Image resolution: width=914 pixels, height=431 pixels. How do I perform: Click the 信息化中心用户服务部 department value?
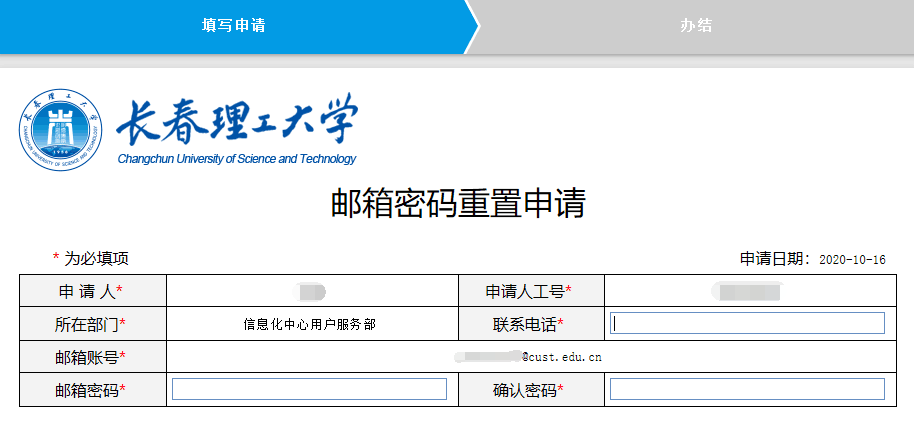pyautogui.click(x=310, y=324)
